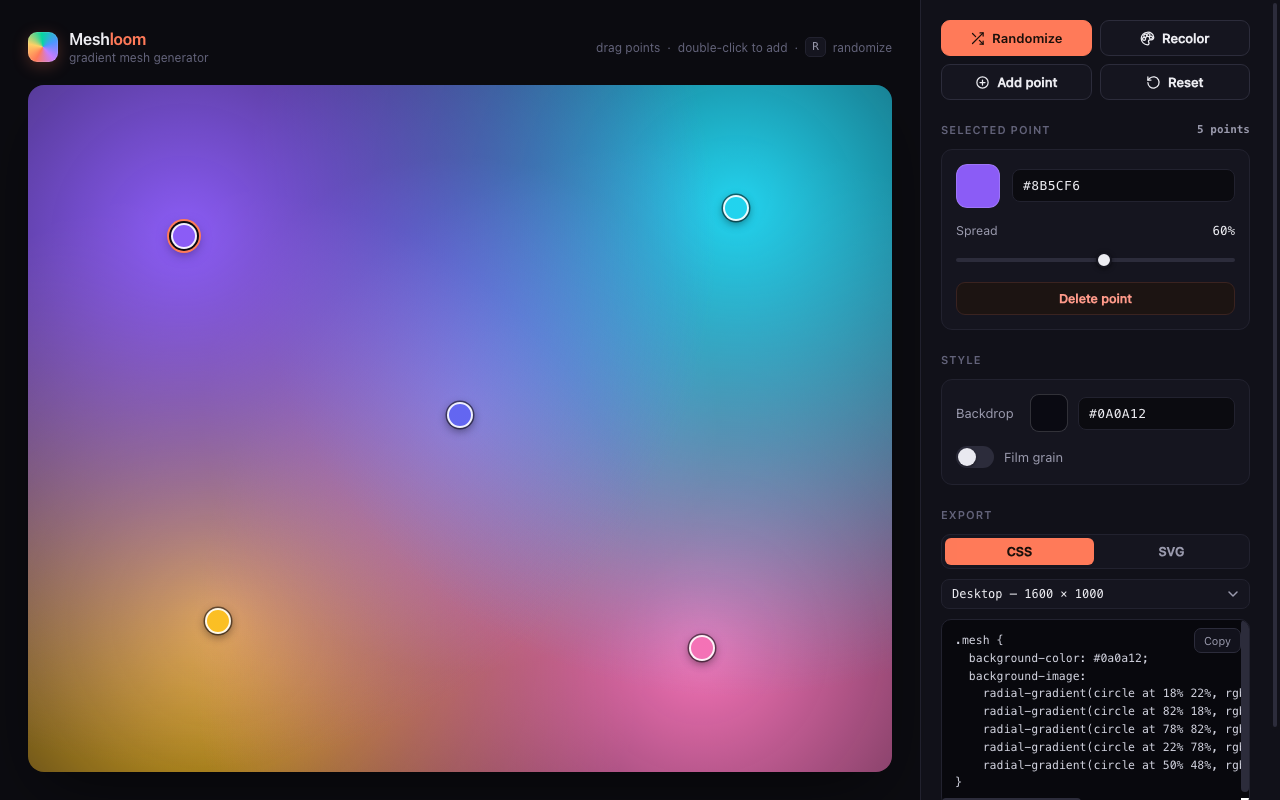Viewport: 1280px width, 800px height.
Task: Click the Add point button
Action: (x=1016, y=82)
